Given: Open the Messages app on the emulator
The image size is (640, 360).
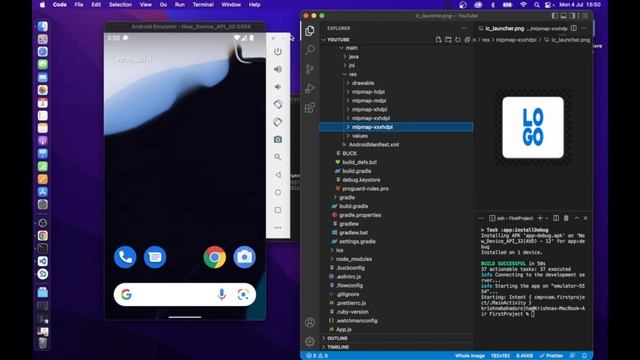Looking at the screenshot, I should click(155, 257).
